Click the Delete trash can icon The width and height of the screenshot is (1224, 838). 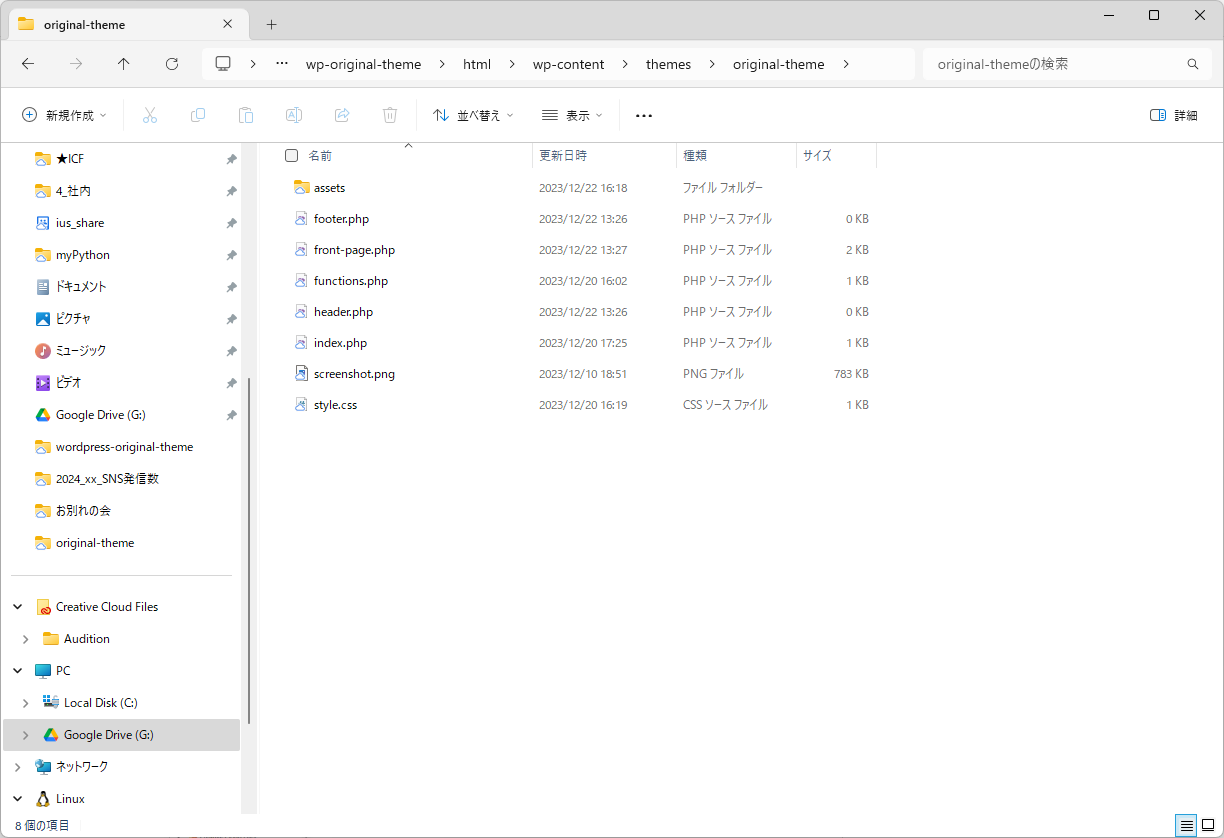(x=390, y=115)
